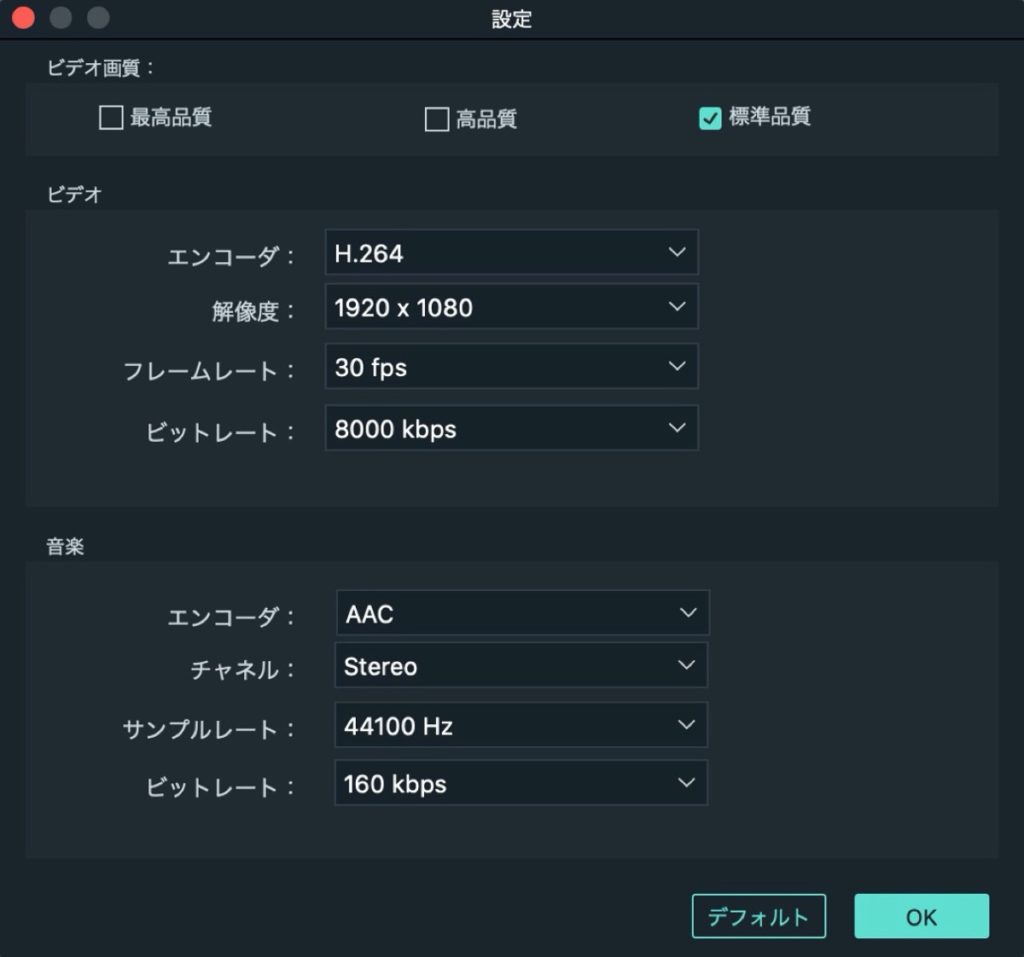The width and height of the screenshot is (1024, 957).
Task: Open the video encoder H.264 dropdown
Action: pyautogui.click(x=511, y=252)
